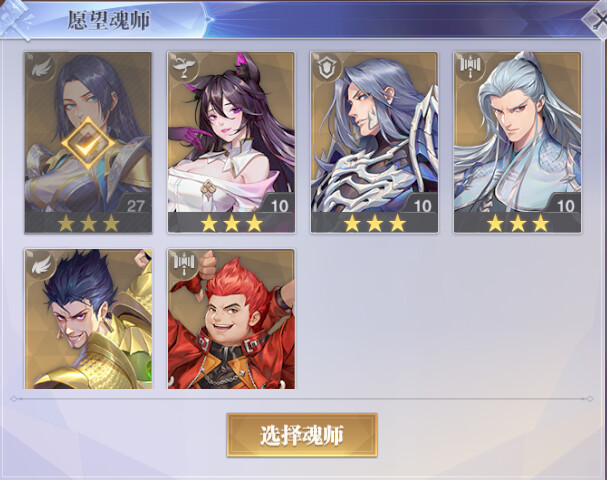Image resolution: width=607 pixels, height=480 pixels.
Task: Click the 愿望魂师 title banner
Action: tap(108, 20)
